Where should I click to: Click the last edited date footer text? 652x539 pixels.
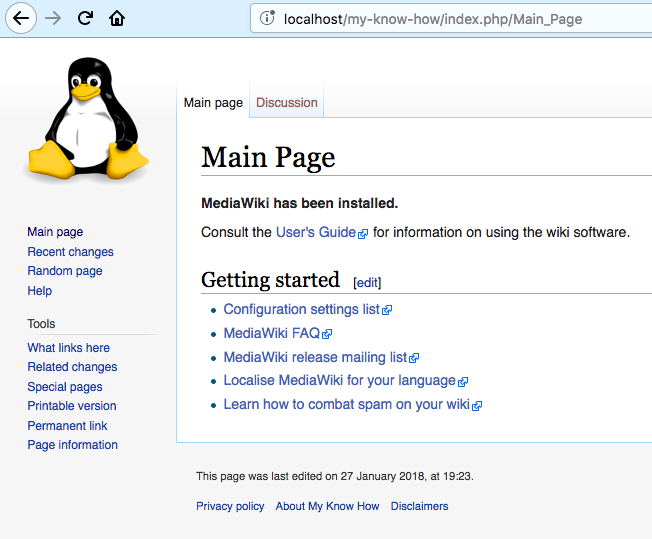[335, 476]
